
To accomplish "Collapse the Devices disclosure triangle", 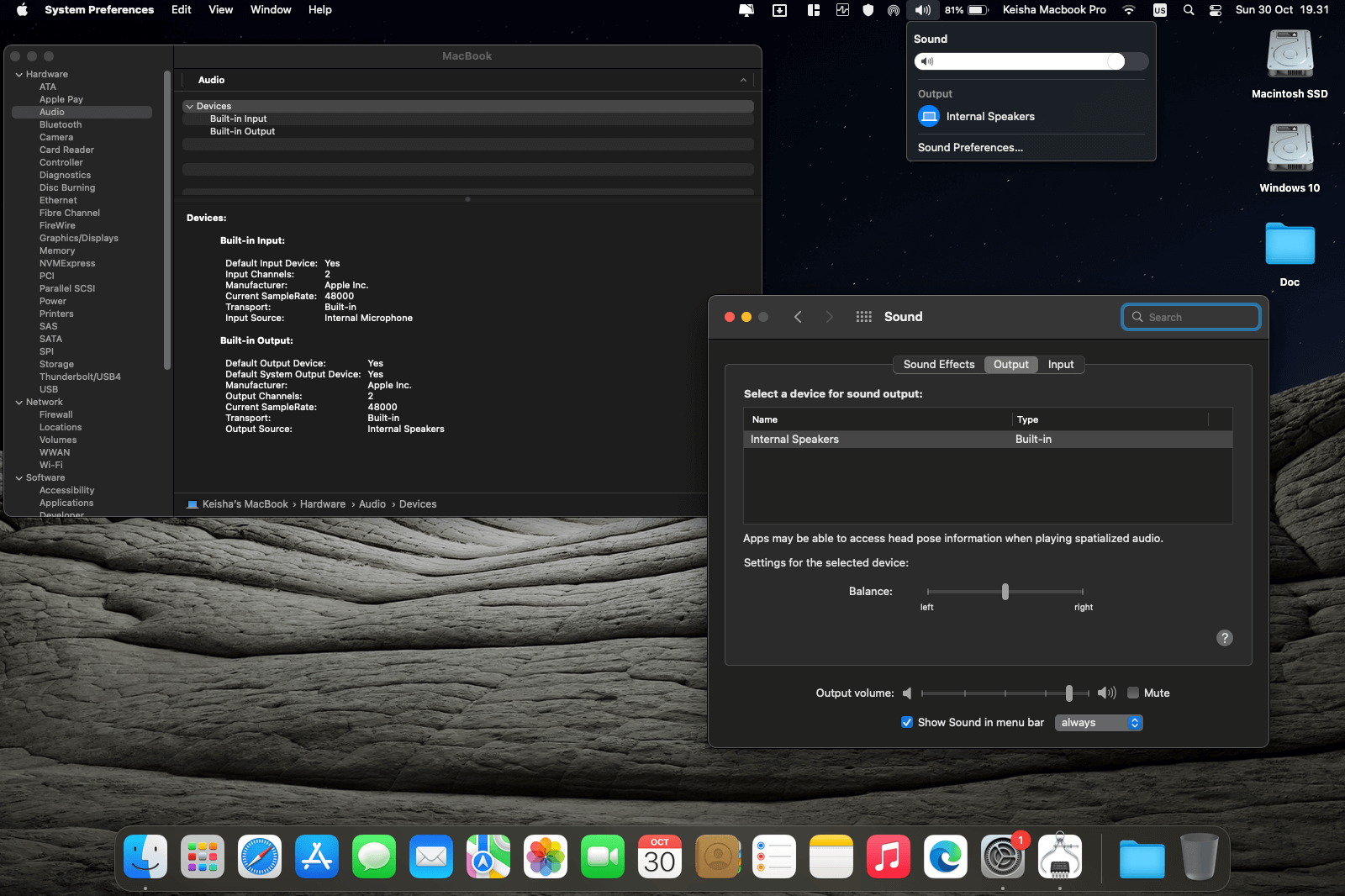I will (190, 107).
